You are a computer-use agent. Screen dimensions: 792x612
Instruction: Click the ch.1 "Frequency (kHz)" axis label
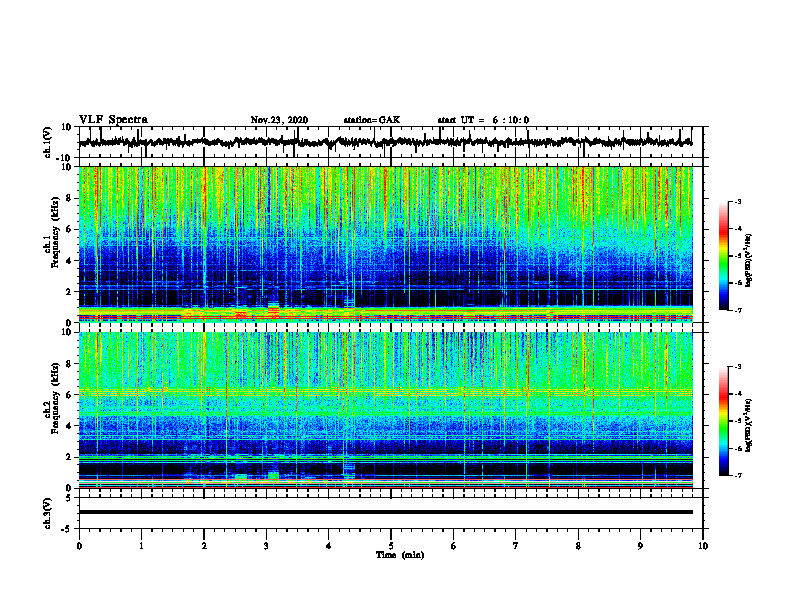tap(55, 232)
